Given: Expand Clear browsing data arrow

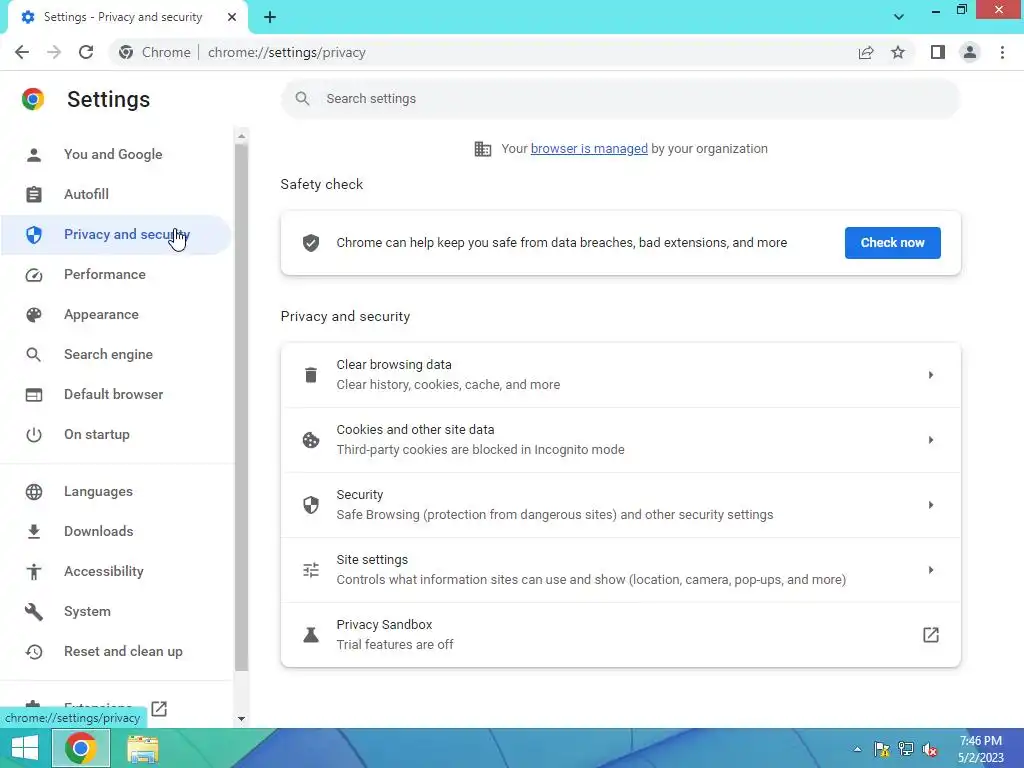Looking at the screenshot, I should coord(931,375).
